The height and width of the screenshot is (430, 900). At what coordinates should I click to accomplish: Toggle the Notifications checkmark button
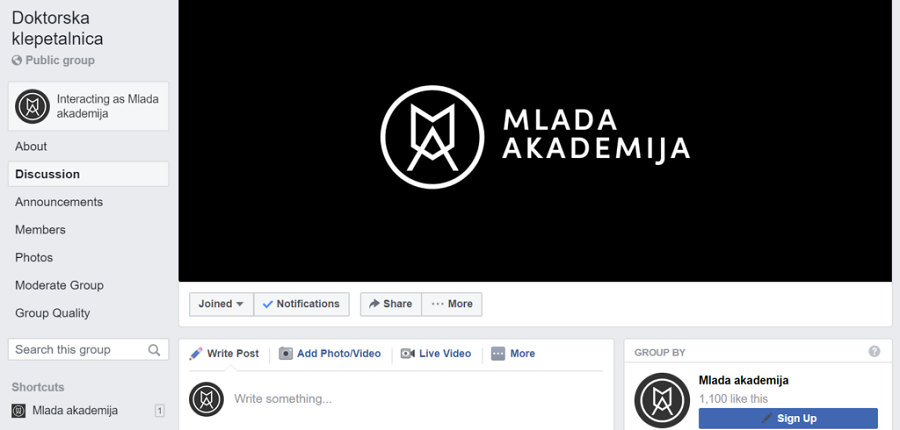[301, 304]
